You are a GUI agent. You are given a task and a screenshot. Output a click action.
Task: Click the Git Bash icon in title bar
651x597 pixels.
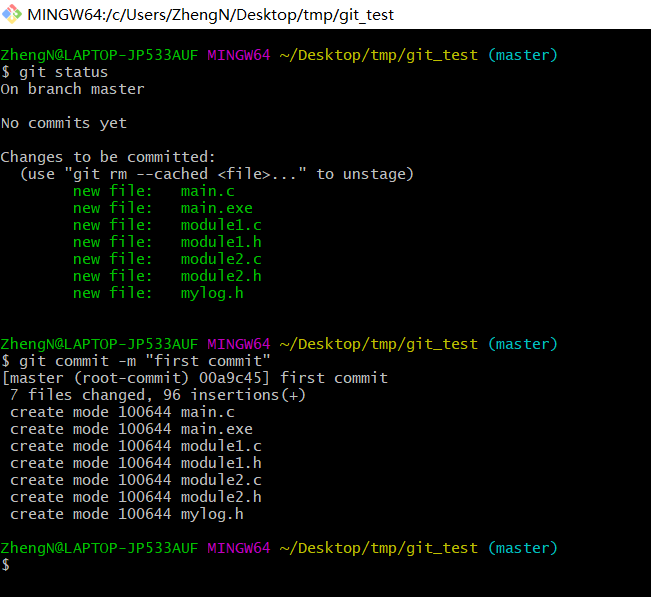(x=12, y=15)
